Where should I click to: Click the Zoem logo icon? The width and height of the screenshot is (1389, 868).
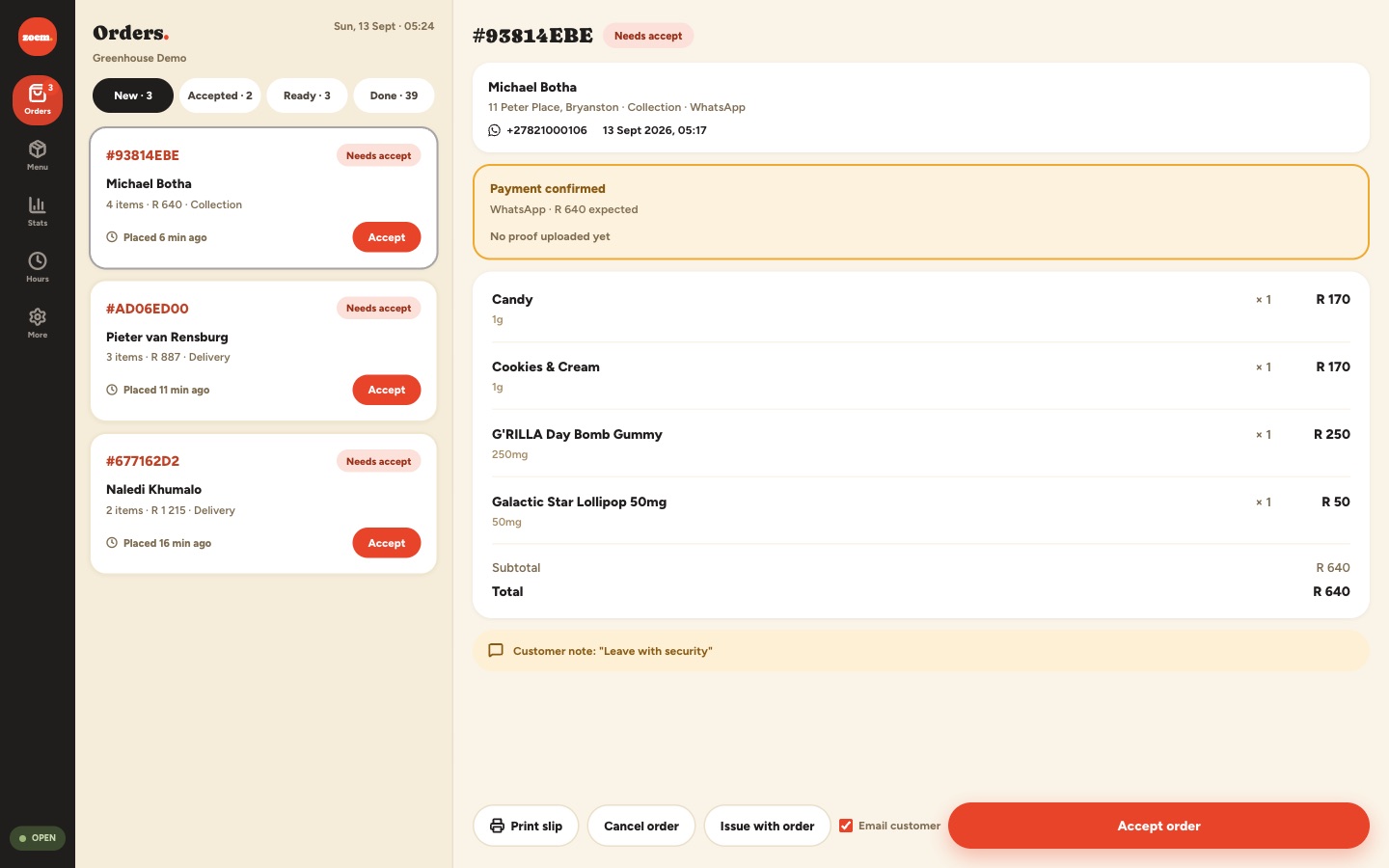[38, 37]
